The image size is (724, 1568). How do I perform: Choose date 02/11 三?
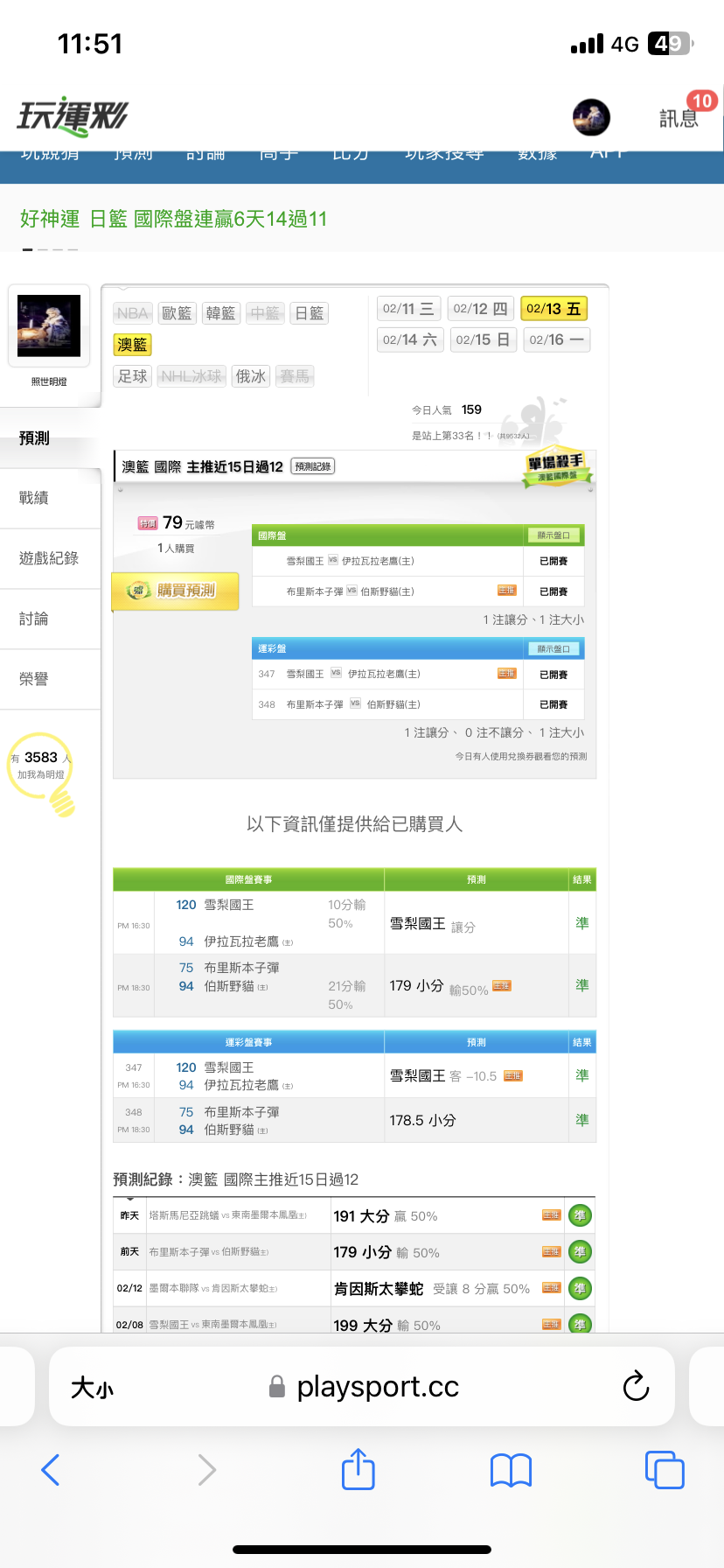click(x=410, y=309)
